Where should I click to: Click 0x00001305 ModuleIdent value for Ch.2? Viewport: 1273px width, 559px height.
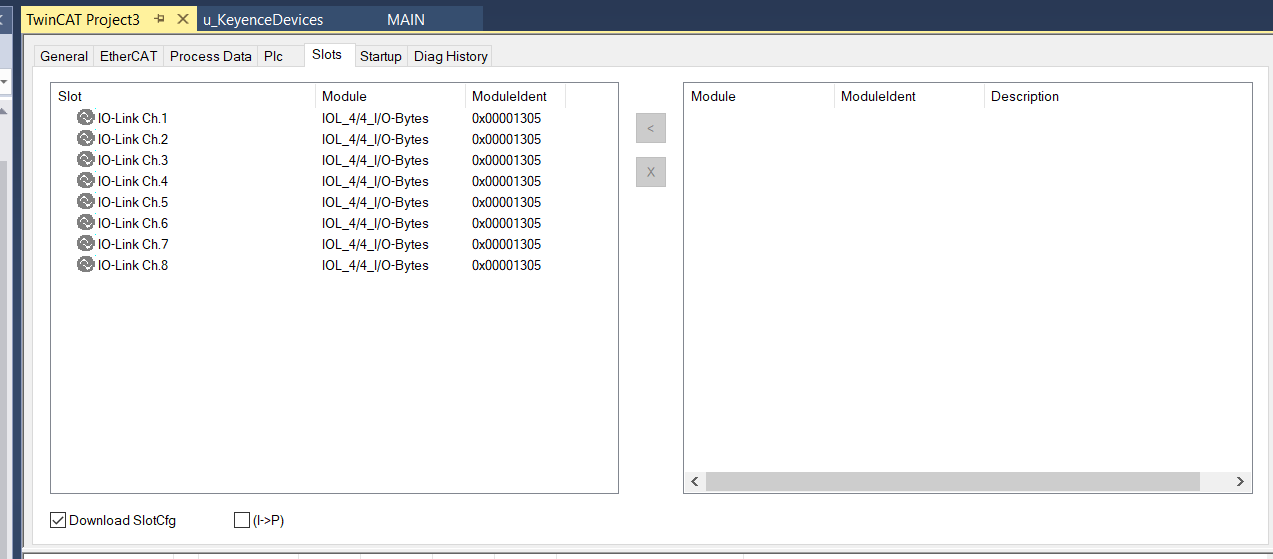506,139
